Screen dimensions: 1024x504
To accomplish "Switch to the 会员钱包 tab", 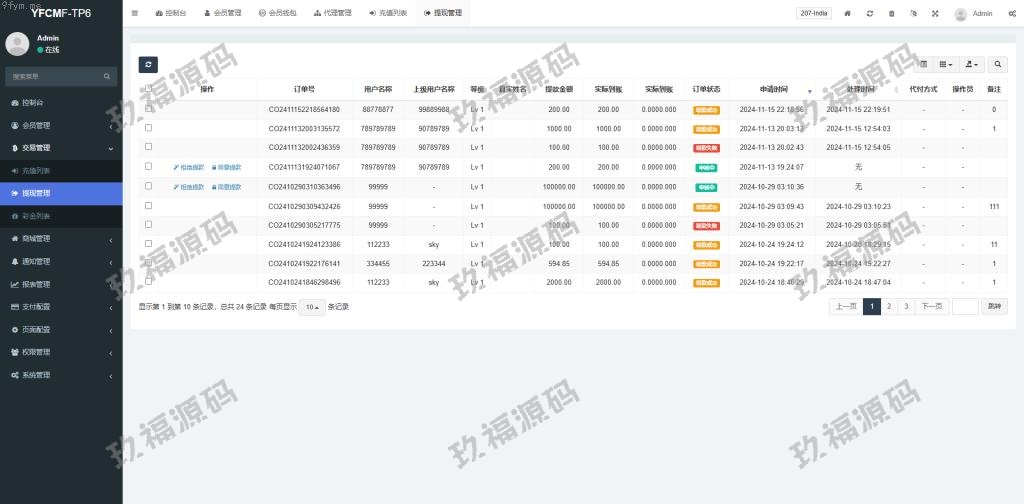I will coord(276,14).
